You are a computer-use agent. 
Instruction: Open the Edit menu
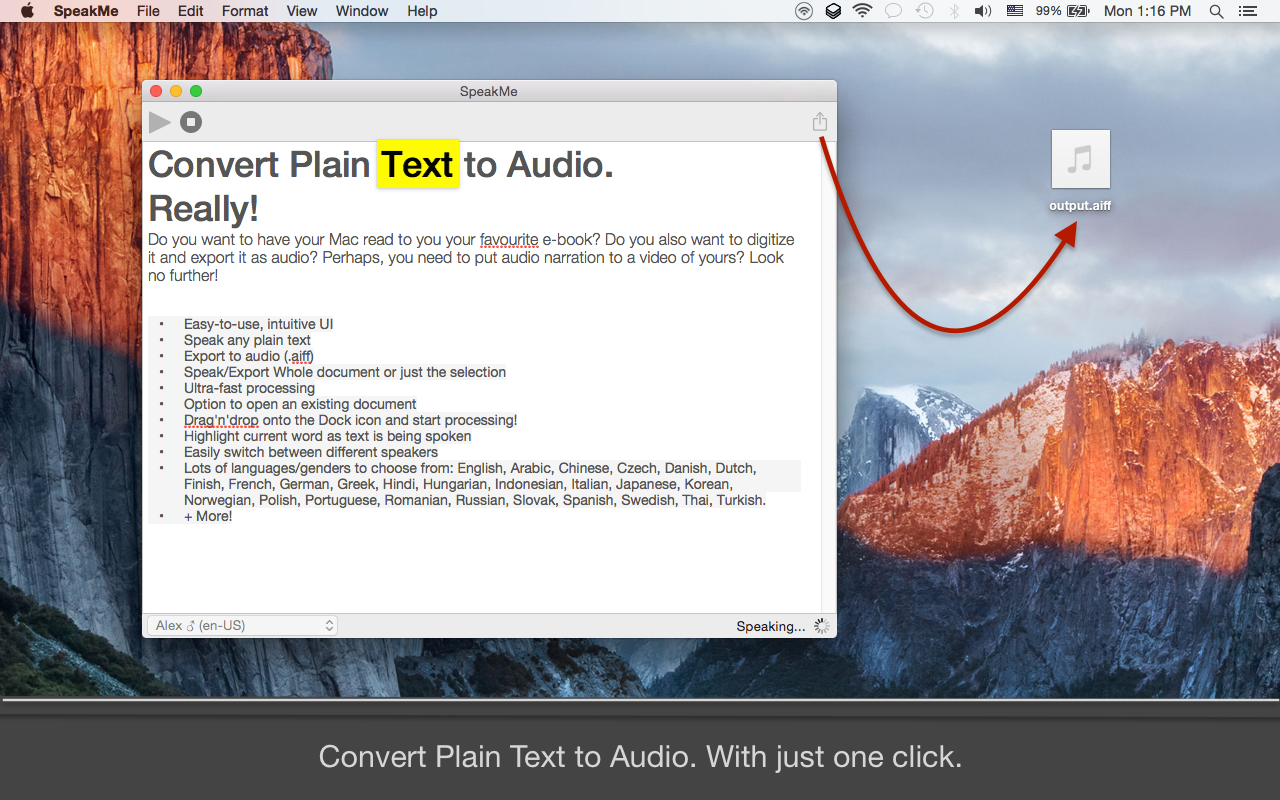pyautogui.click(x=191, y=11)
